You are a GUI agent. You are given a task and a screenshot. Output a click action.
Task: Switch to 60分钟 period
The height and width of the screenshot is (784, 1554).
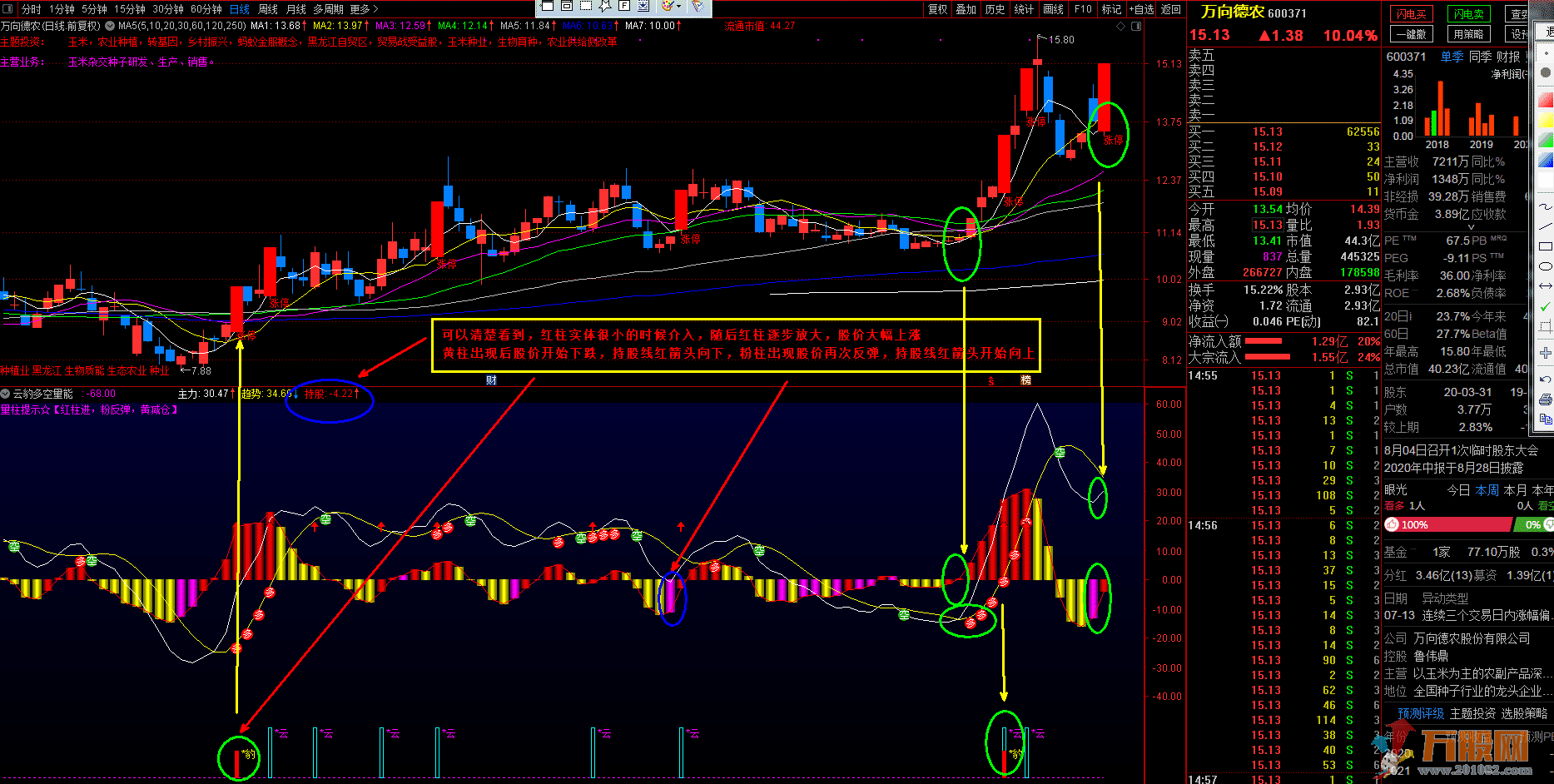tap(206, 9)
